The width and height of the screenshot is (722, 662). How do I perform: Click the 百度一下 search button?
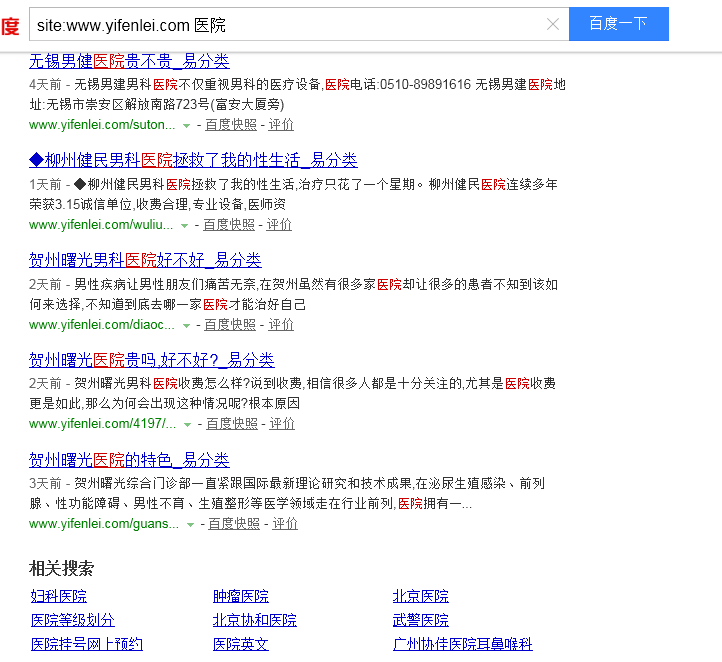pyautogui.click(x=618, y=24)
